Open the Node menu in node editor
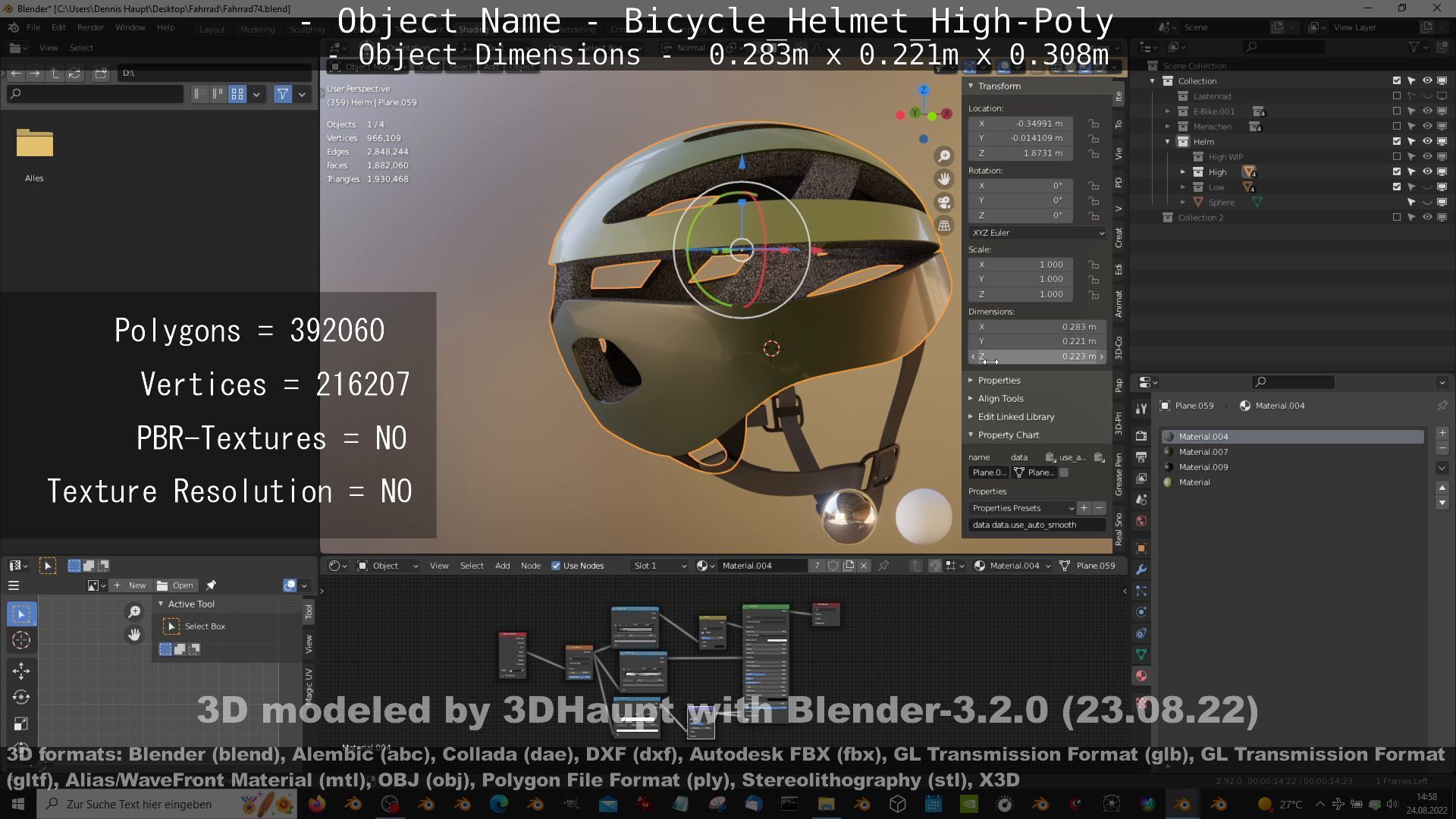1456x819 pixels. (531, 566)
